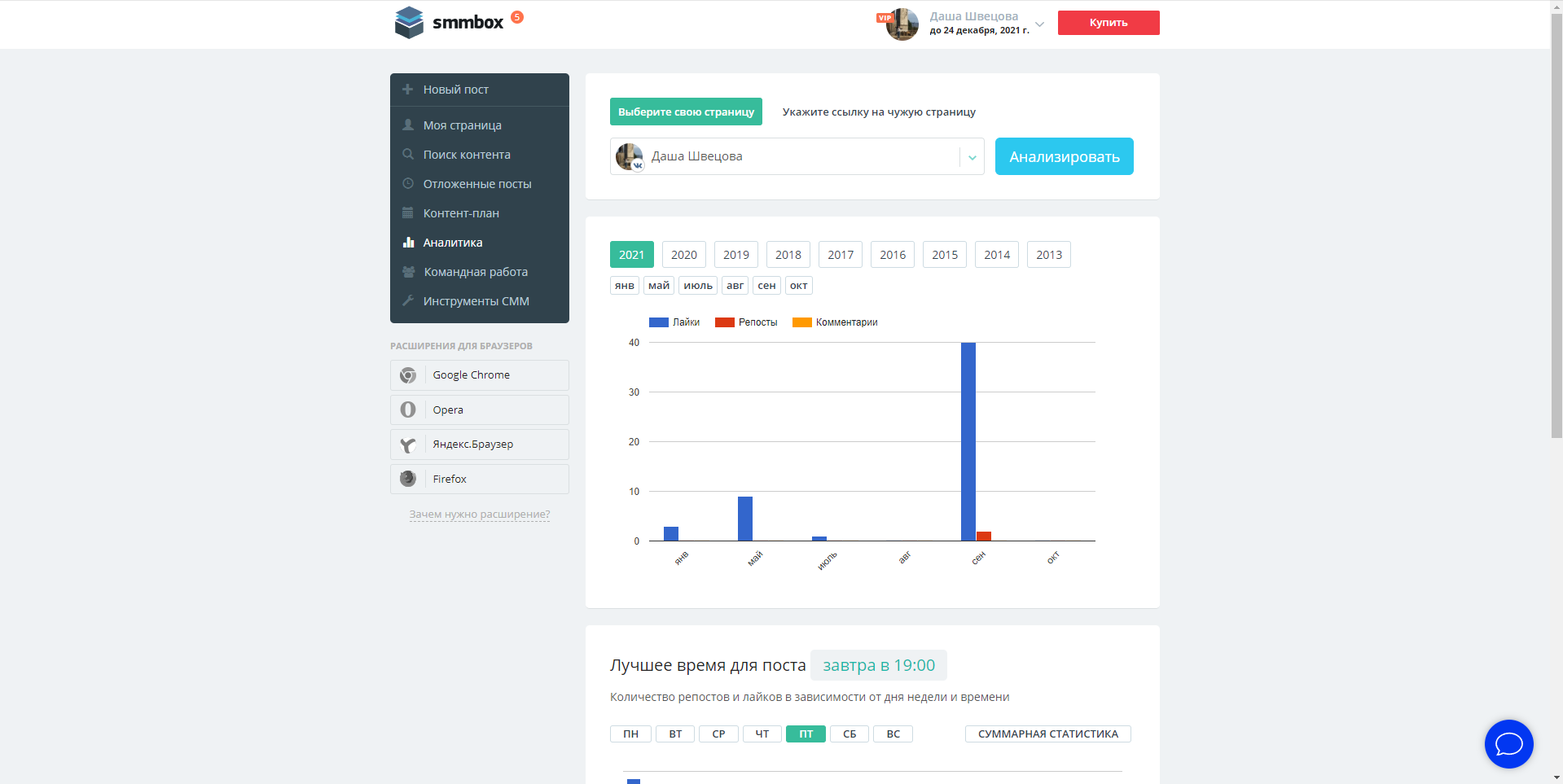Choose the янв month filter
The image size is (1563, 784).
(625, 285)
